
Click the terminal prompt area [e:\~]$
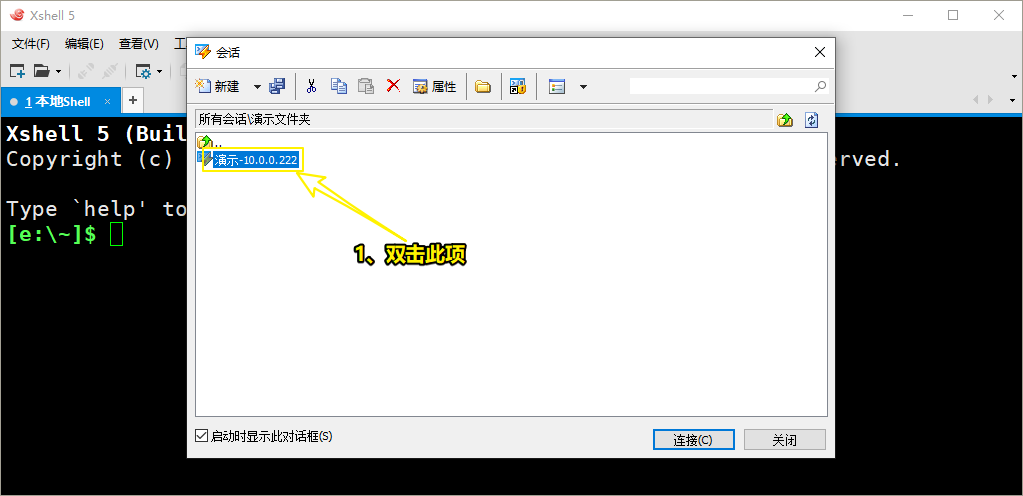tap(52, 235)
